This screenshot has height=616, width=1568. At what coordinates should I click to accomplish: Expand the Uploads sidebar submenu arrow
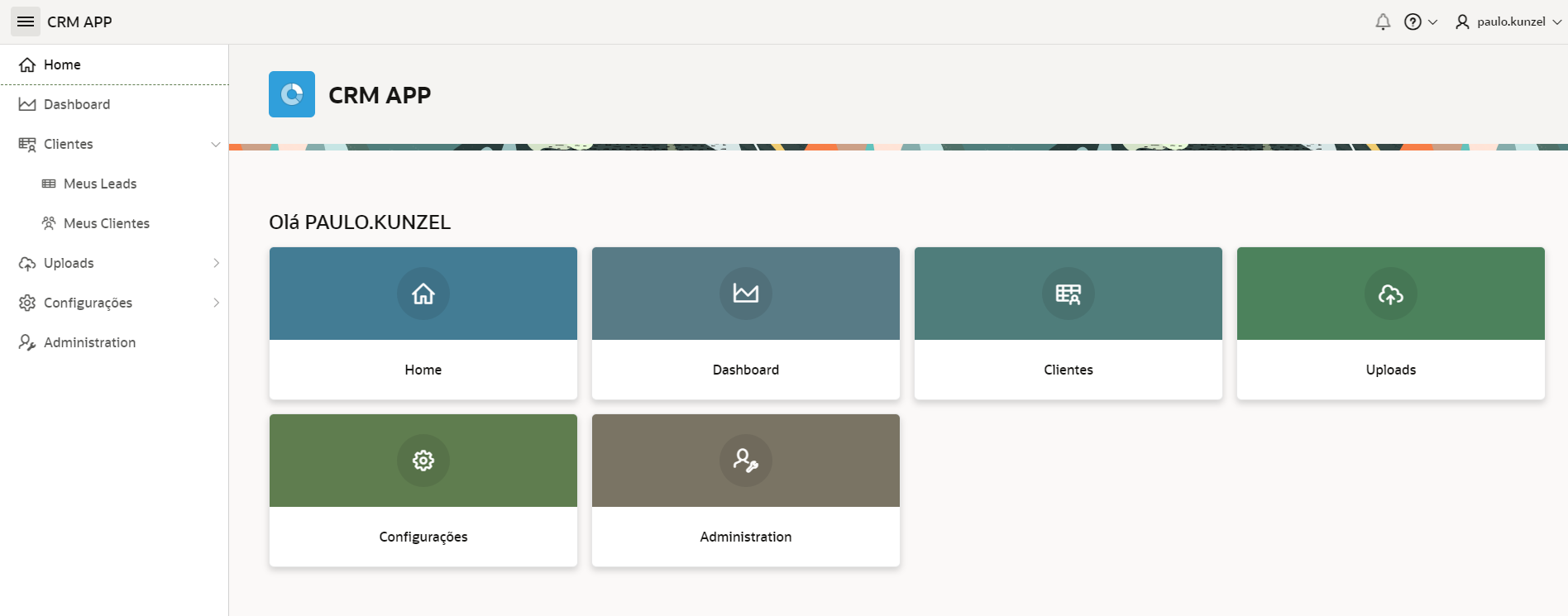pos(216,263)
